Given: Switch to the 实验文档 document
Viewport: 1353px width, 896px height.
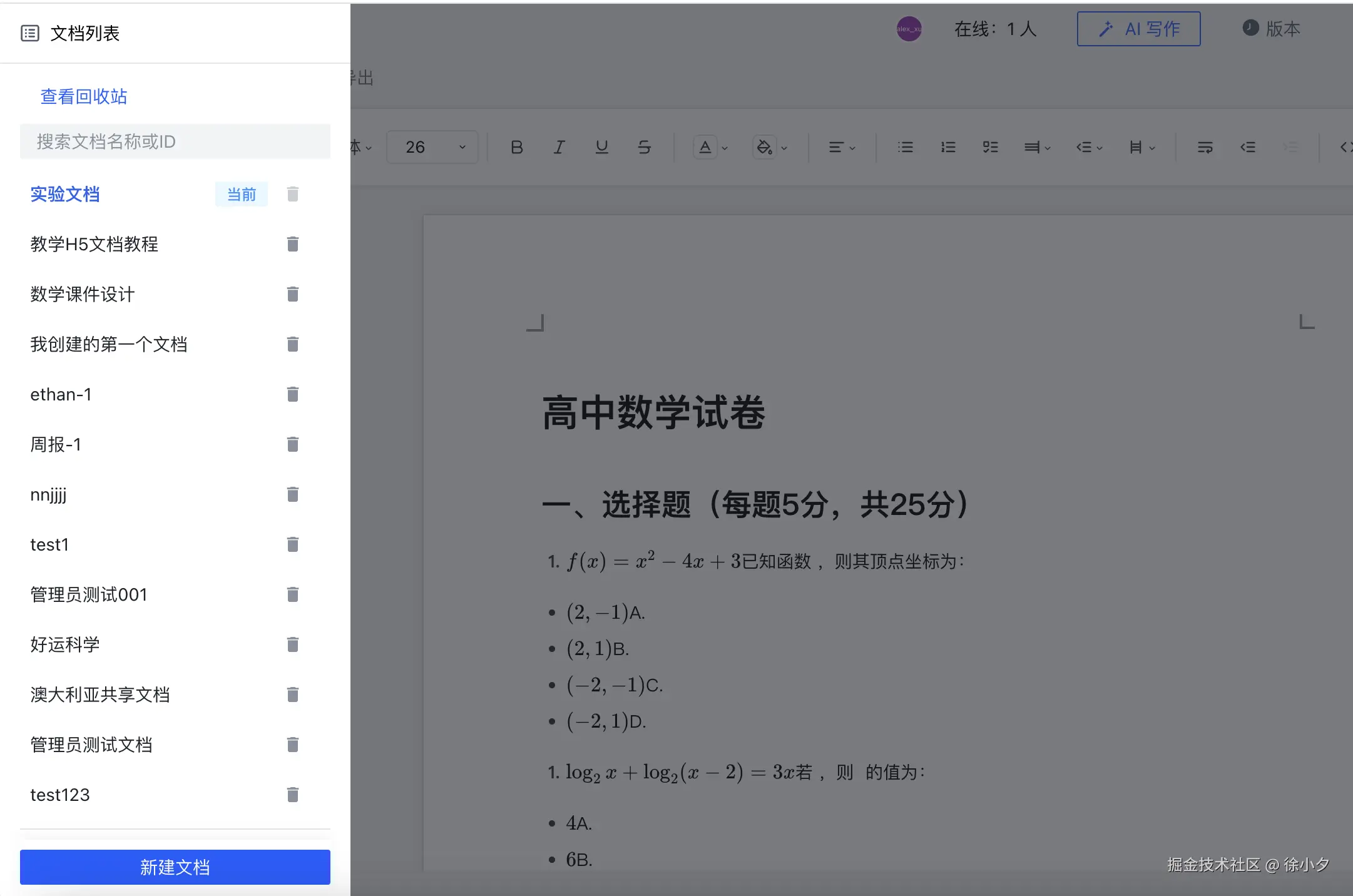Looking at the screenshot, I should point(65,194).
